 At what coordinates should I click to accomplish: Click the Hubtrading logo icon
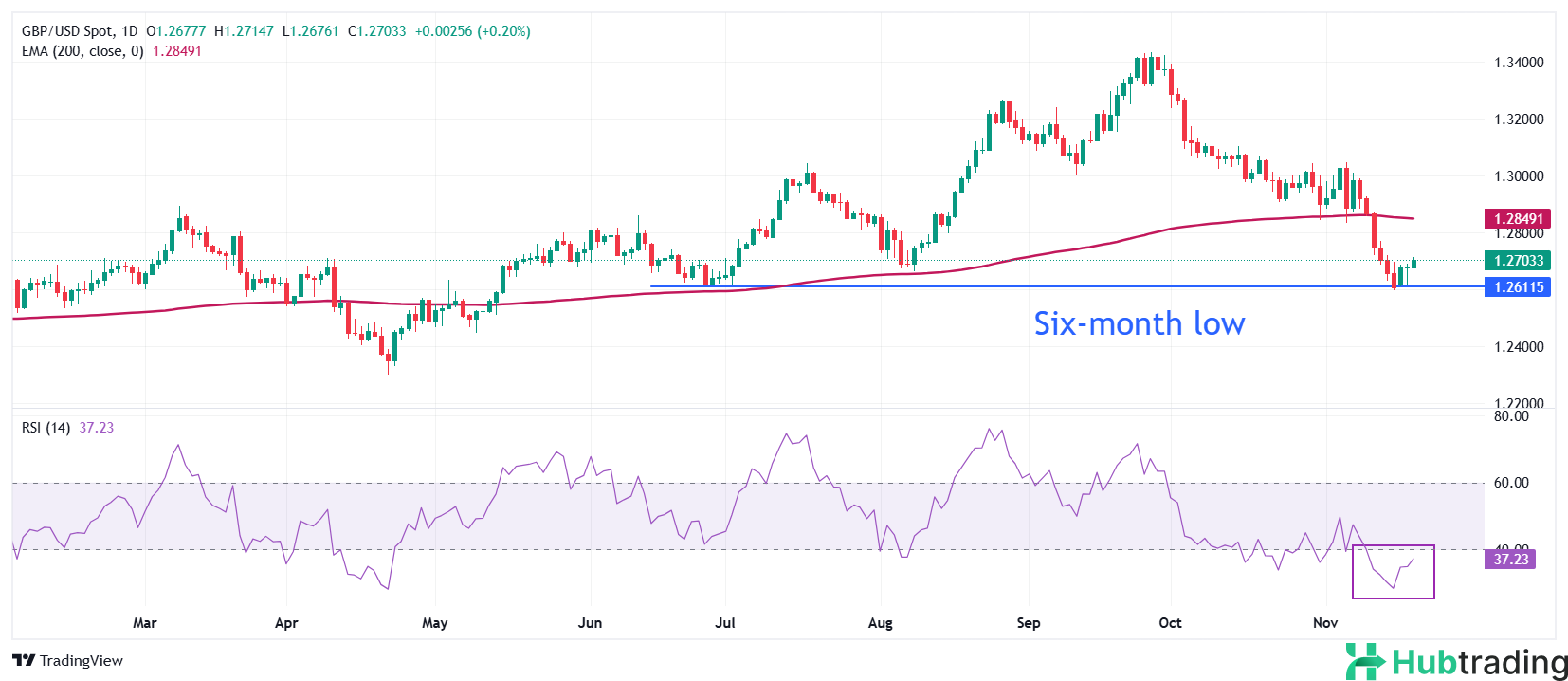1365,661
